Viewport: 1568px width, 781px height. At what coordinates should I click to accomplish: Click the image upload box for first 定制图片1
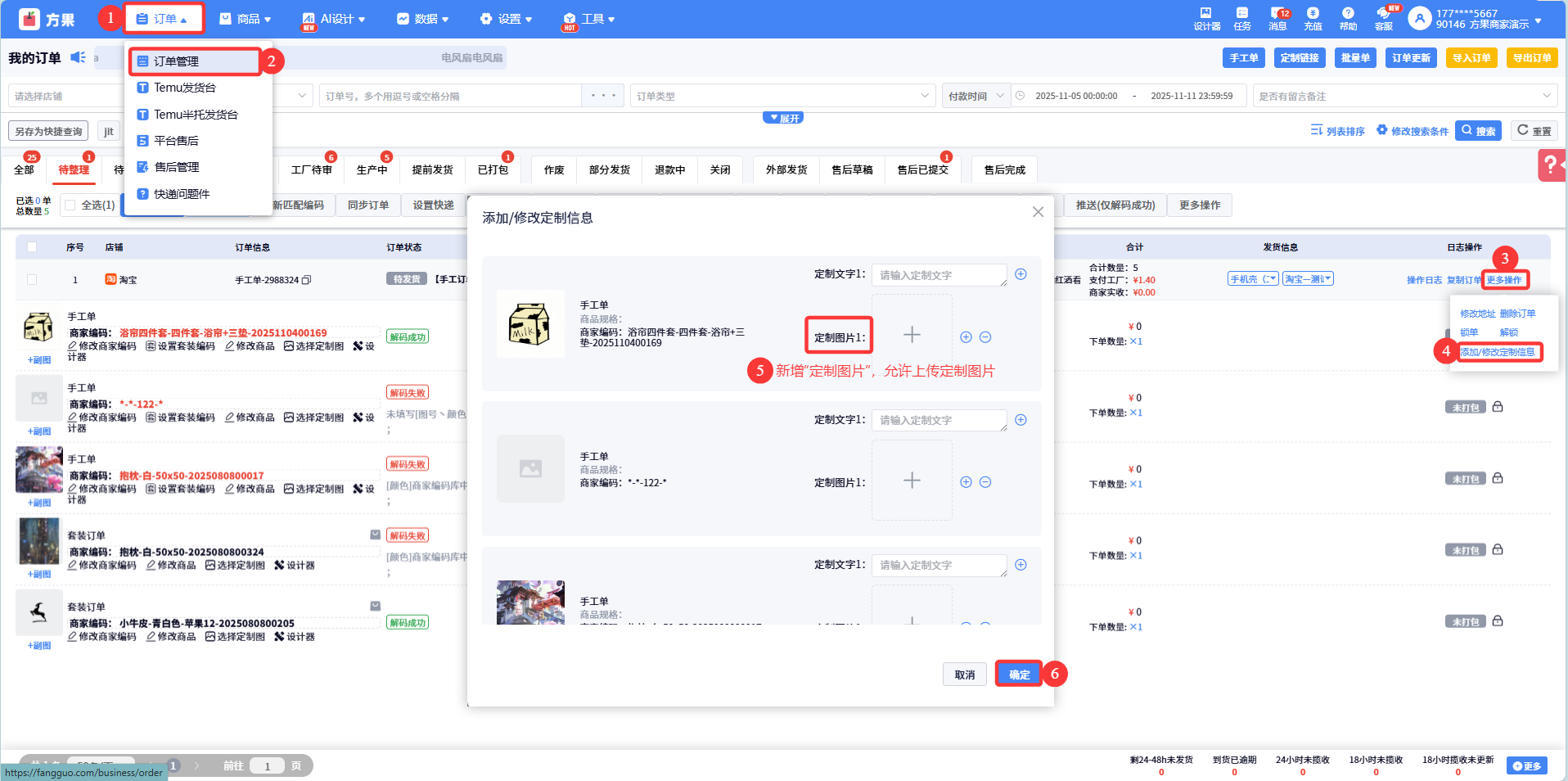(x=912, y=335)
